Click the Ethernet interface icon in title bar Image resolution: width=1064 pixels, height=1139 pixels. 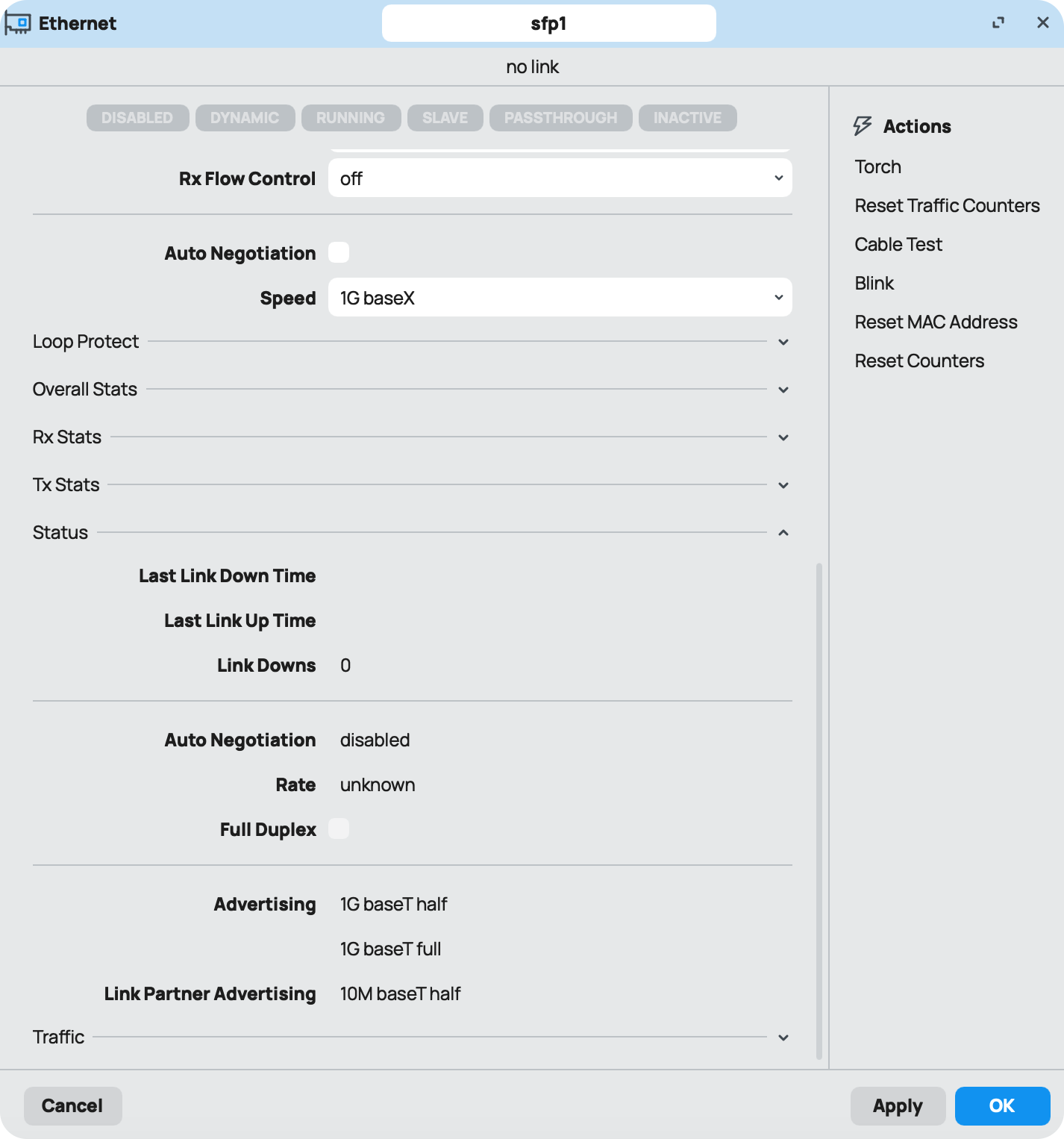click(18, 24)
